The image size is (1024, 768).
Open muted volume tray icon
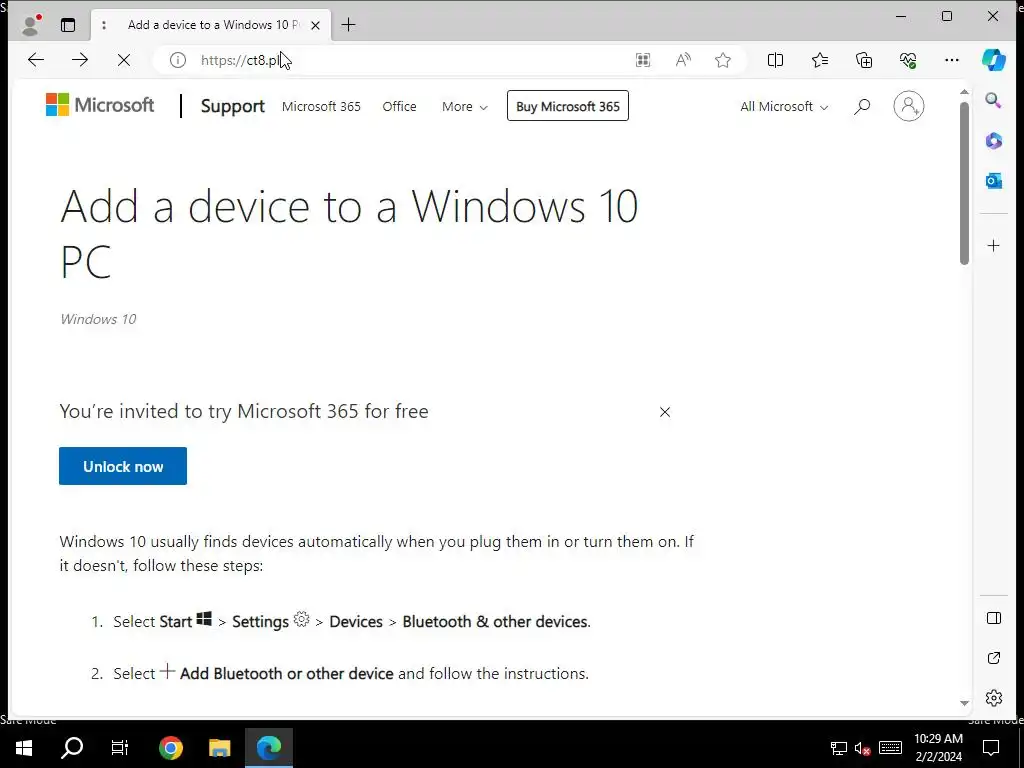pos(863,748)
